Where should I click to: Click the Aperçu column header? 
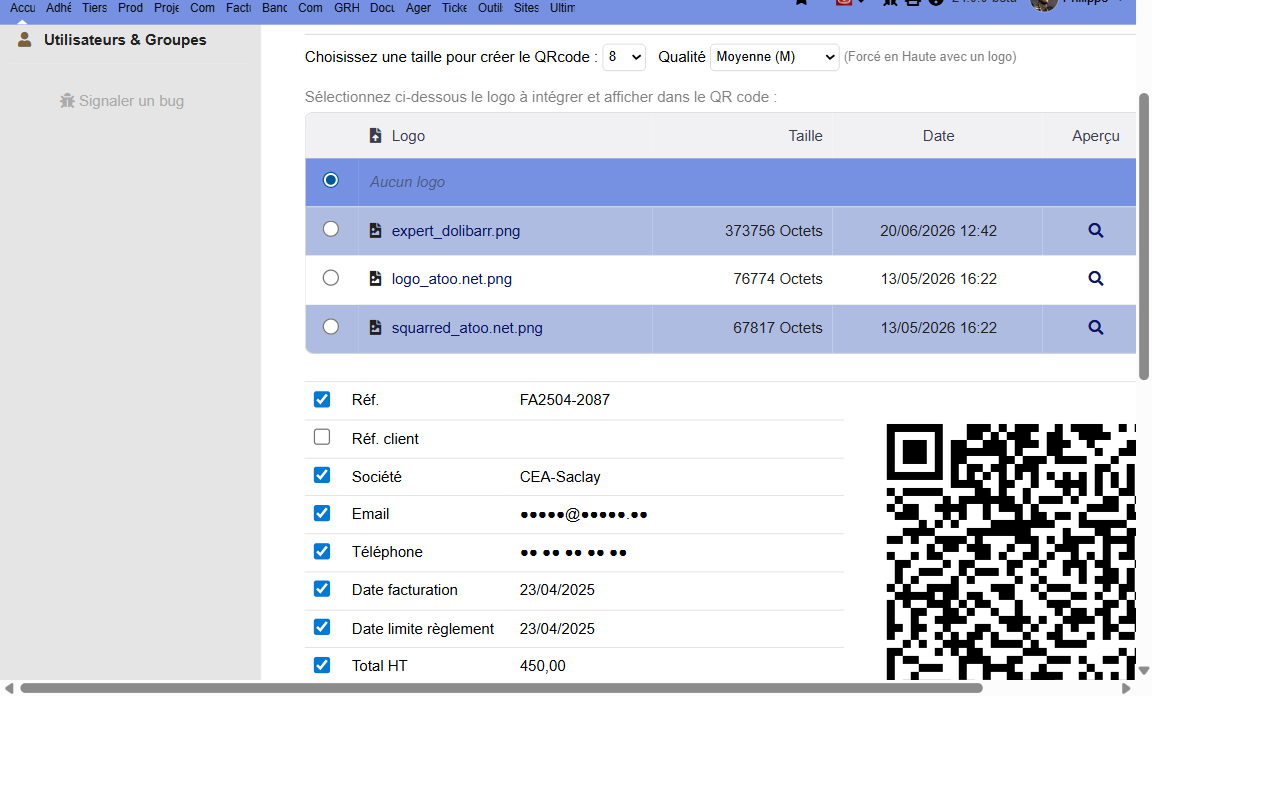[1096, 136]
